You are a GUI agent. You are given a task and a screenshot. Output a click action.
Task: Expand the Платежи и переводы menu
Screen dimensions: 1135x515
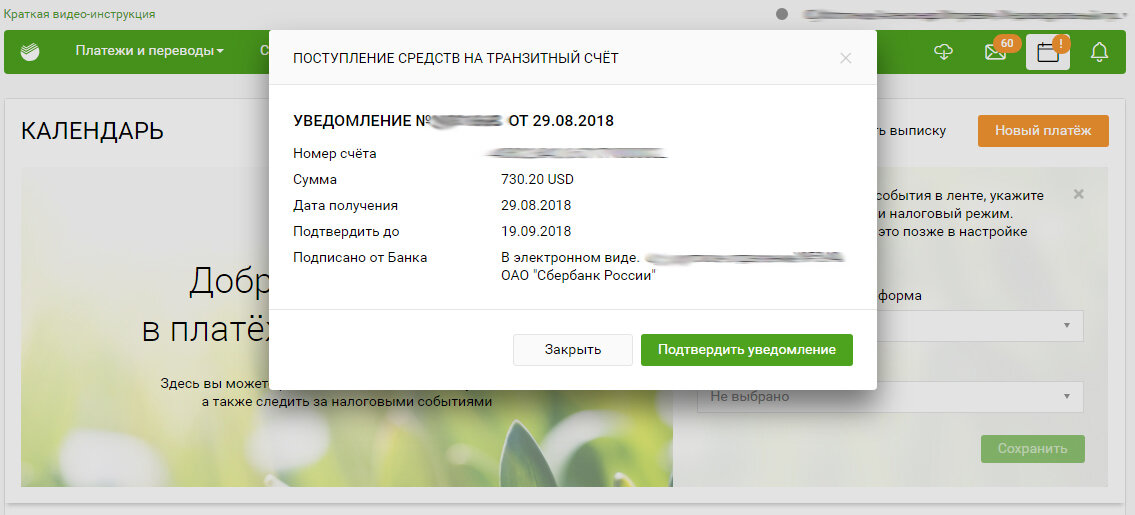149,51
